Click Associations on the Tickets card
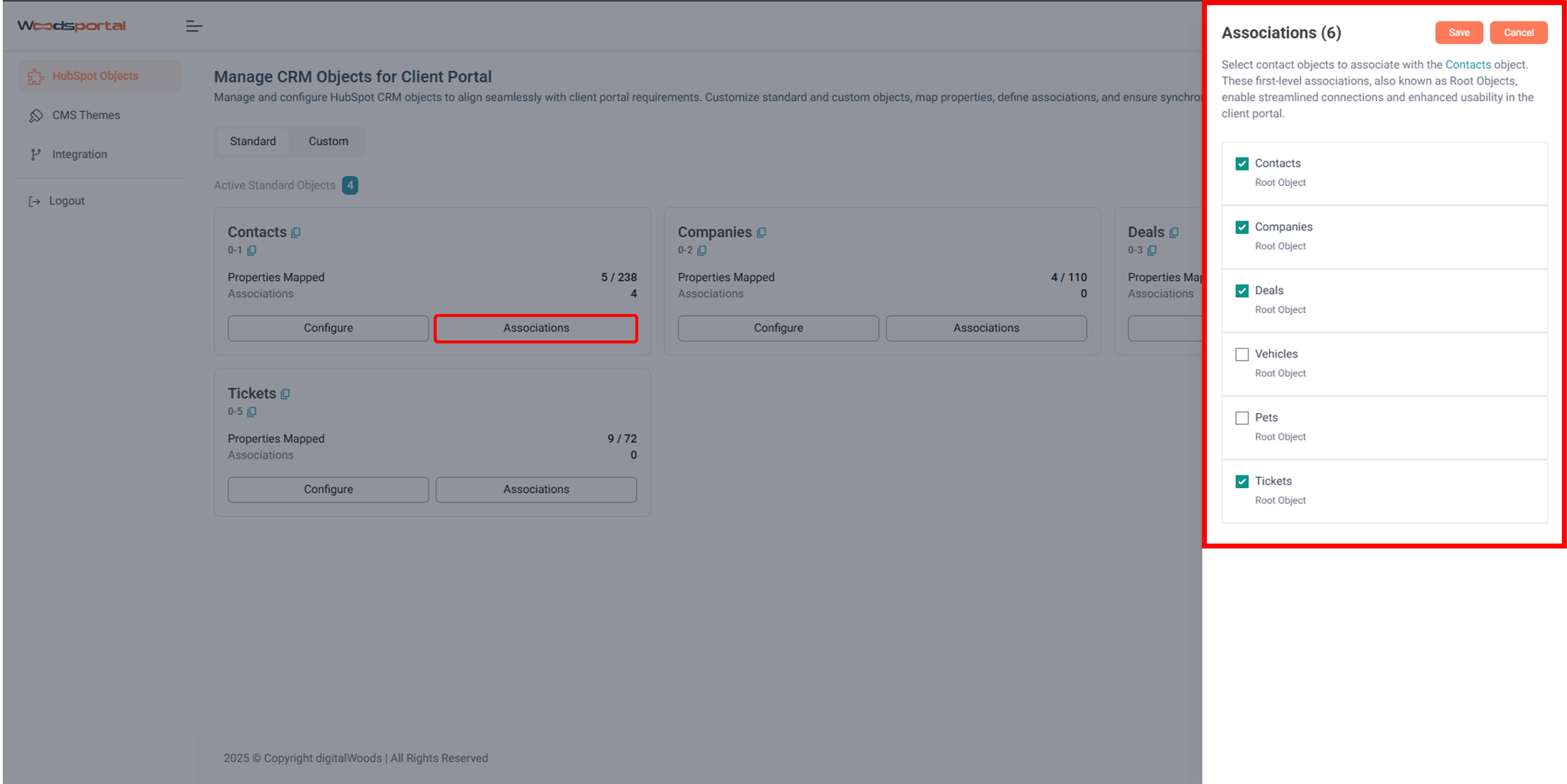The width and height of the screenshot is (1567, 784). coord(536,490)
